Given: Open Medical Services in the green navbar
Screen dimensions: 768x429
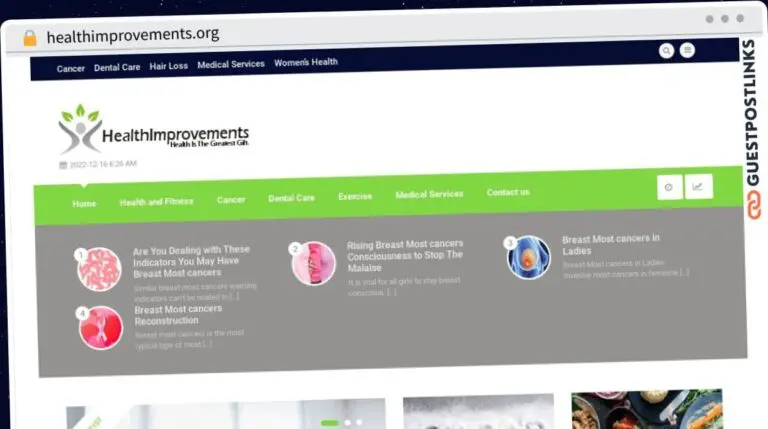Looking at the screenshot, I should [x=429, y=194].
